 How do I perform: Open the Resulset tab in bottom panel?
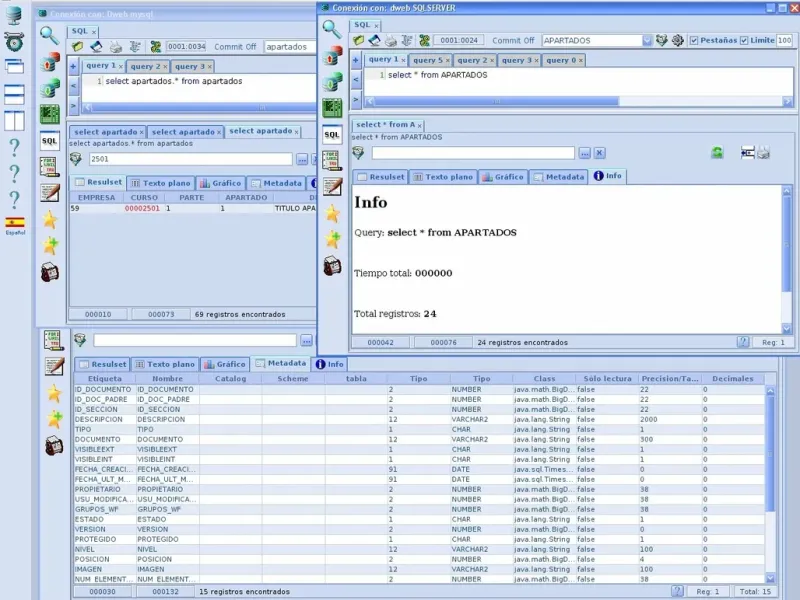pos(103,364)
